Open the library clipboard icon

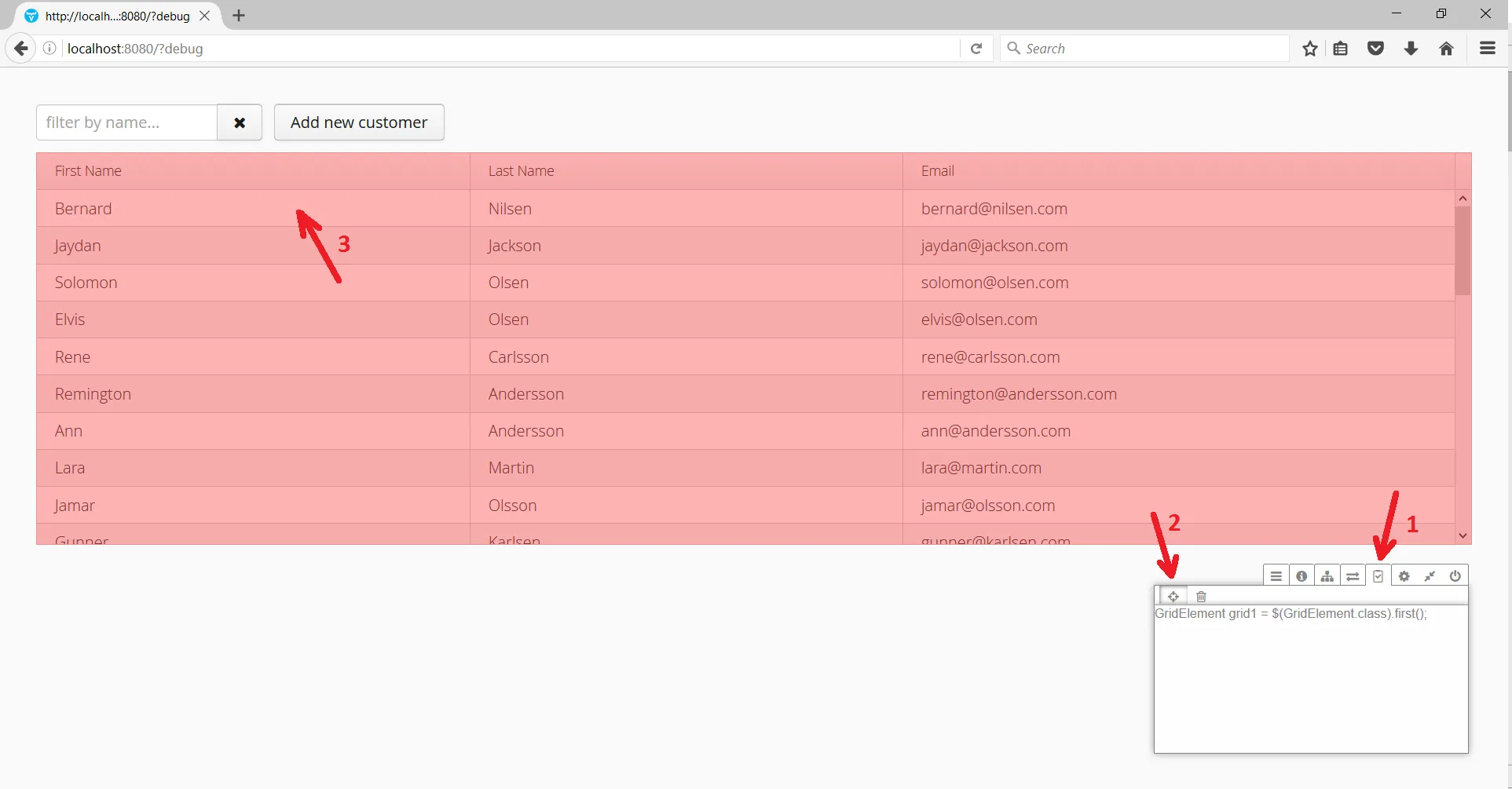pyautogui.click(x=1340, y=48)
